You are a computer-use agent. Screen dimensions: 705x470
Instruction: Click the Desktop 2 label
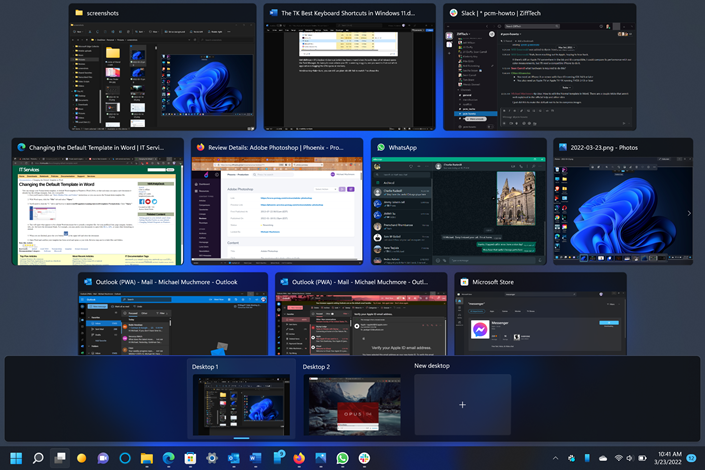(316, 367)
